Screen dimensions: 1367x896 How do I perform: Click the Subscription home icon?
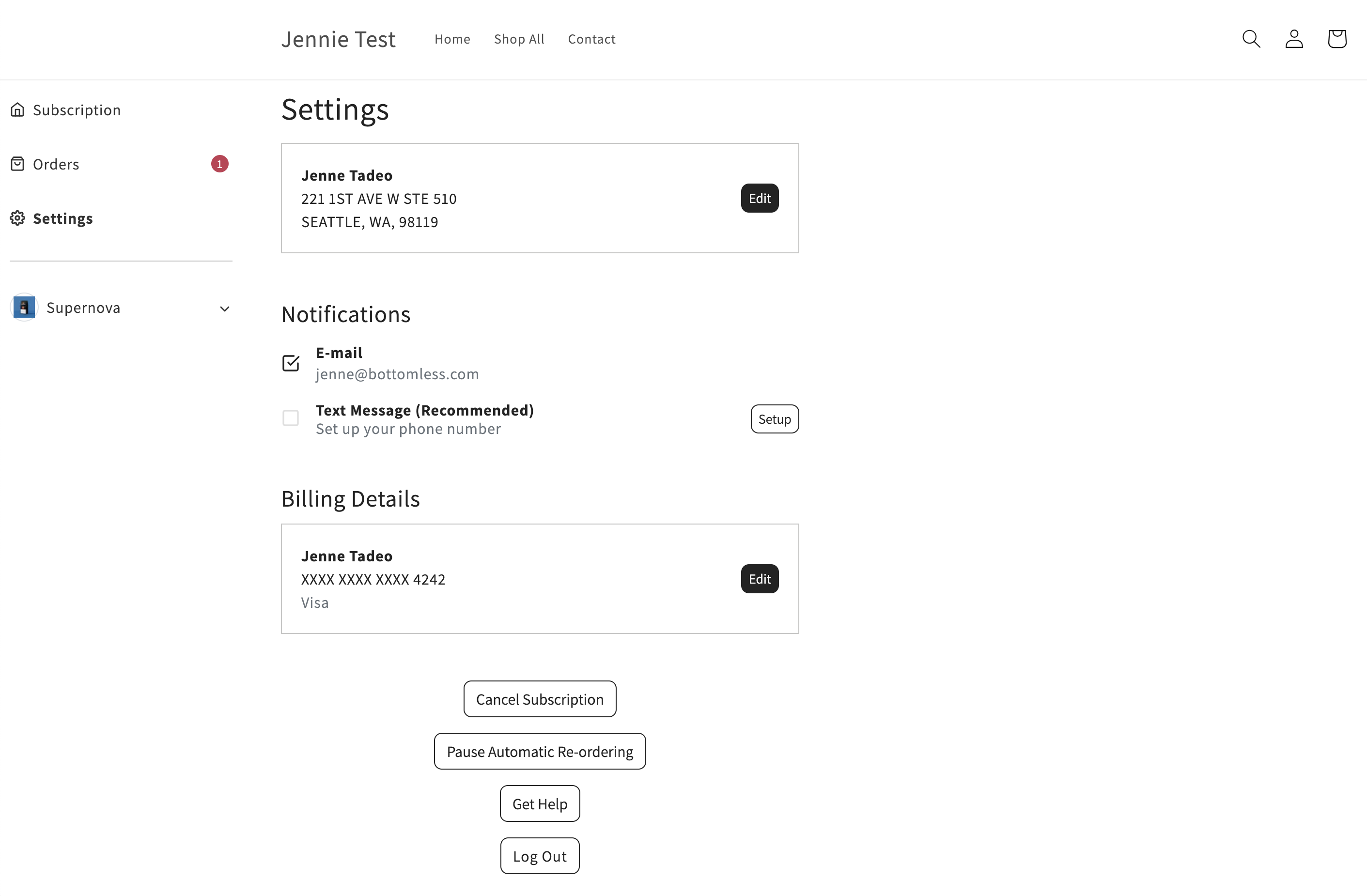[18, 110]
